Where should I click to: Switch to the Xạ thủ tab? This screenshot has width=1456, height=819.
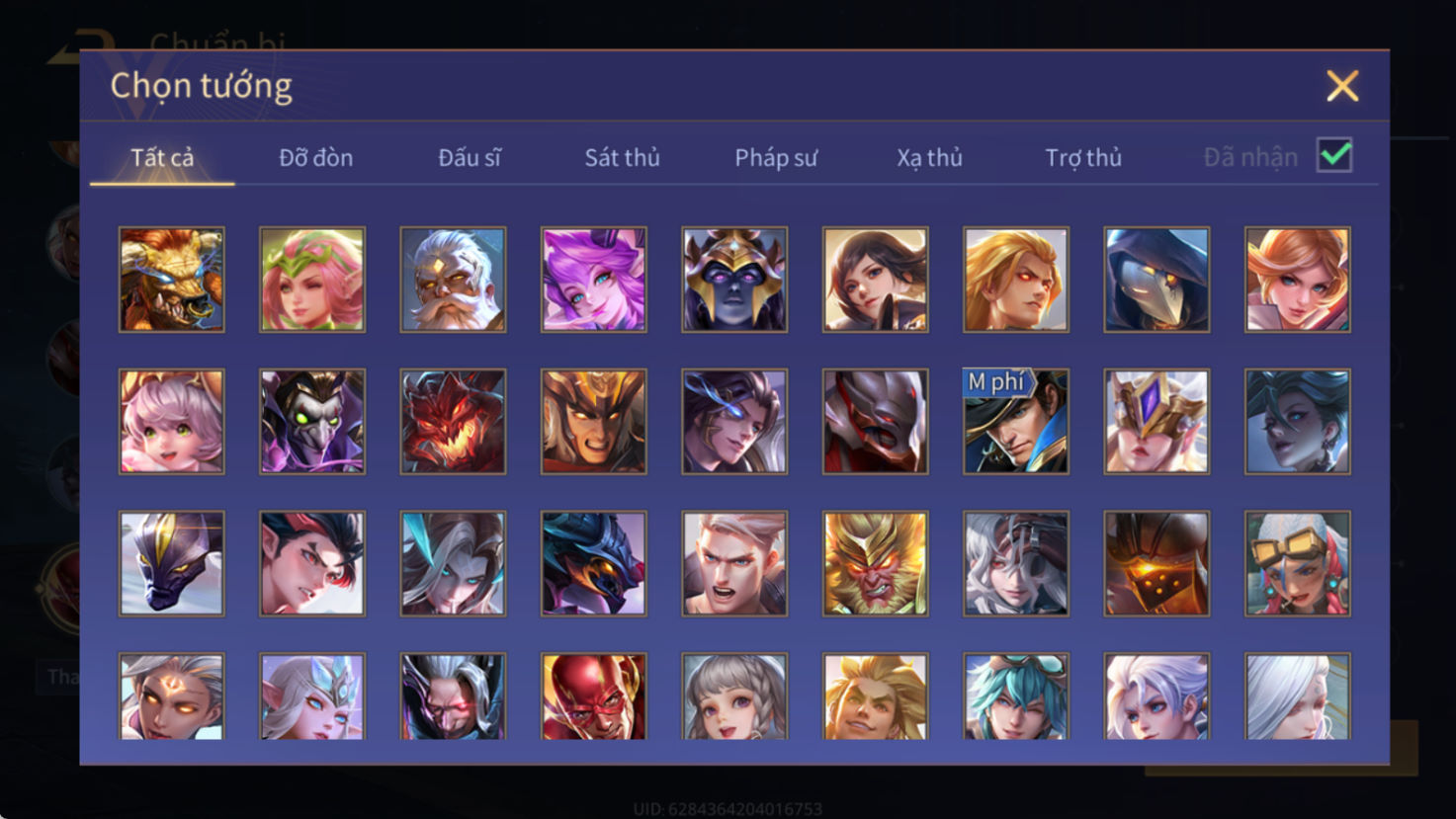(x=929, y=157)
